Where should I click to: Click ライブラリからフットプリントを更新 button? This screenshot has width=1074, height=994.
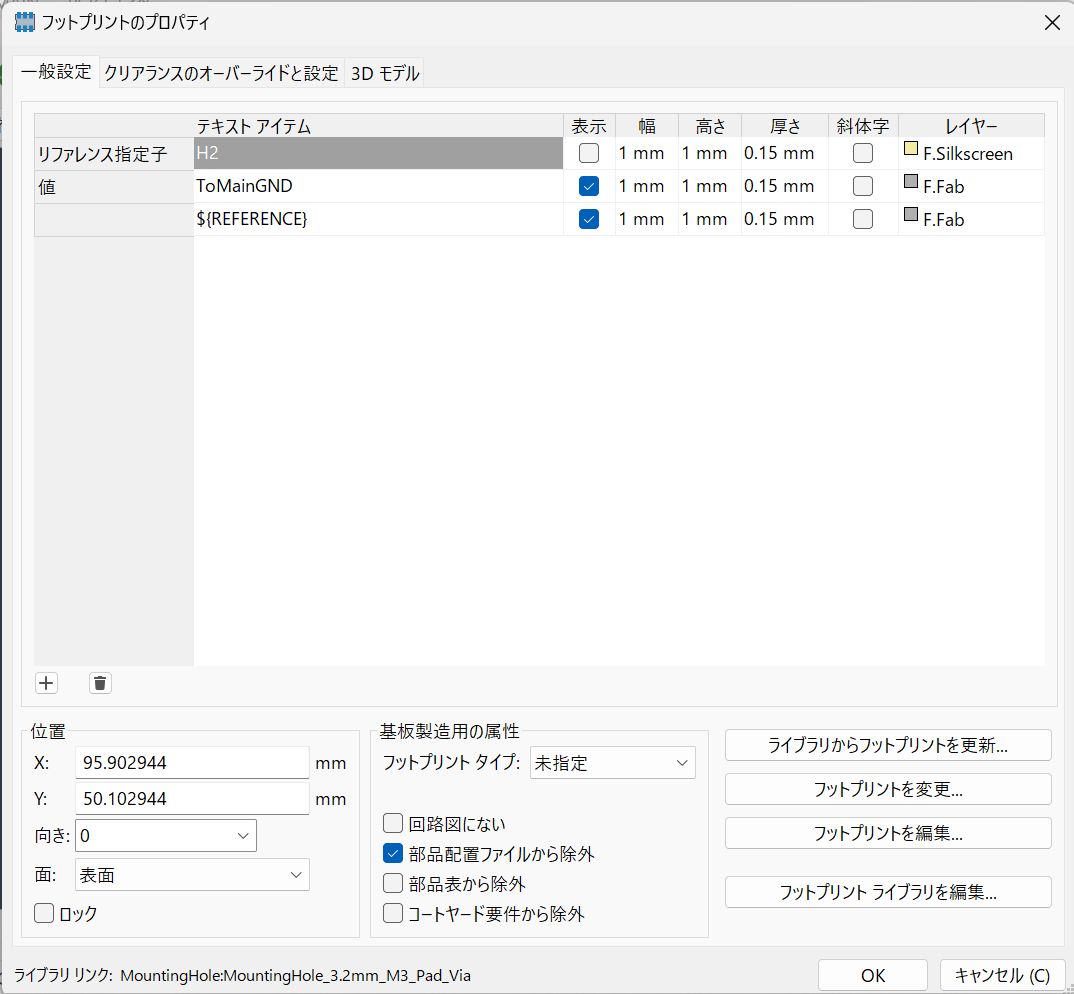coord(888,745)
